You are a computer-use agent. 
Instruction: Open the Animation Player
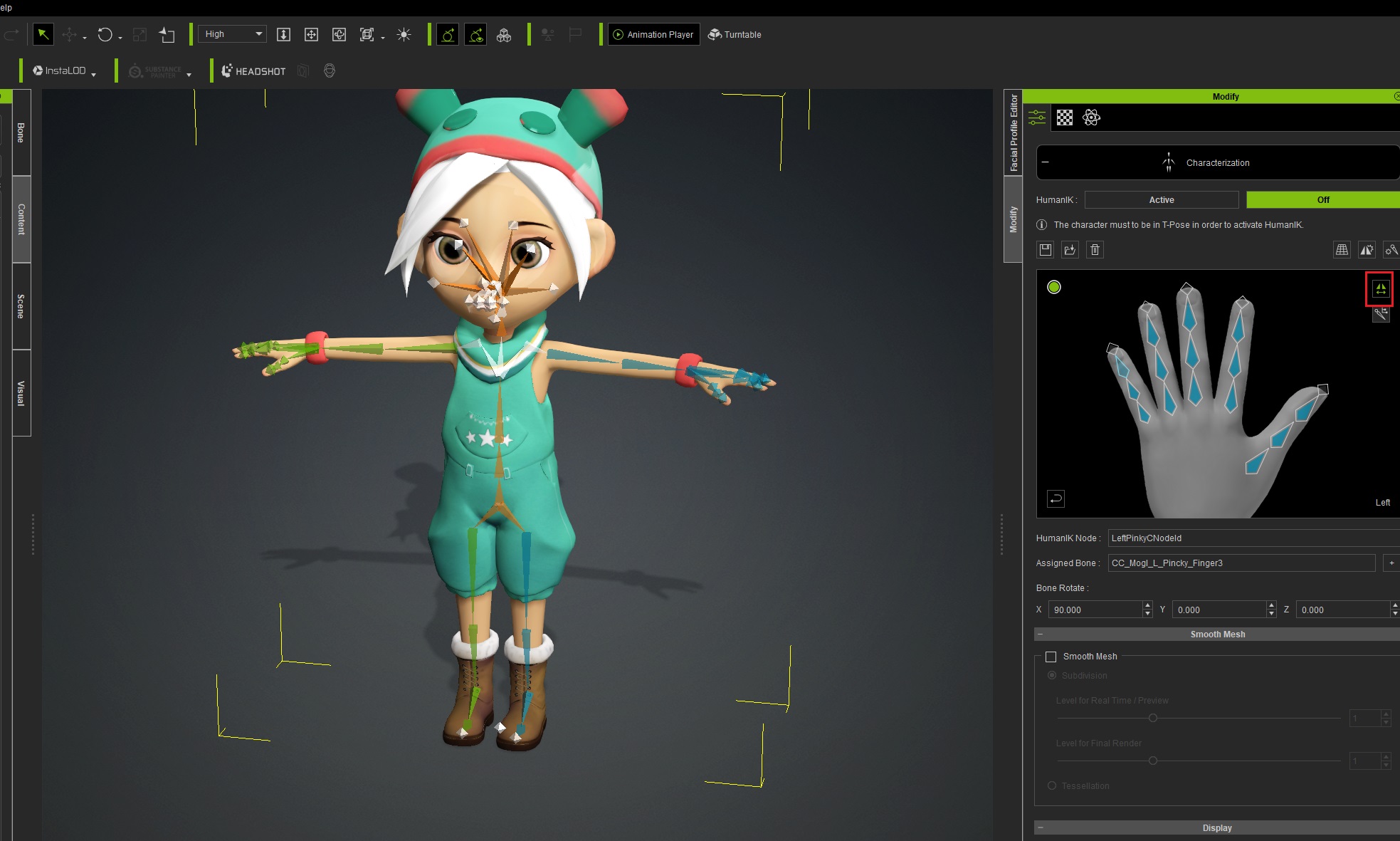point(653,34)
